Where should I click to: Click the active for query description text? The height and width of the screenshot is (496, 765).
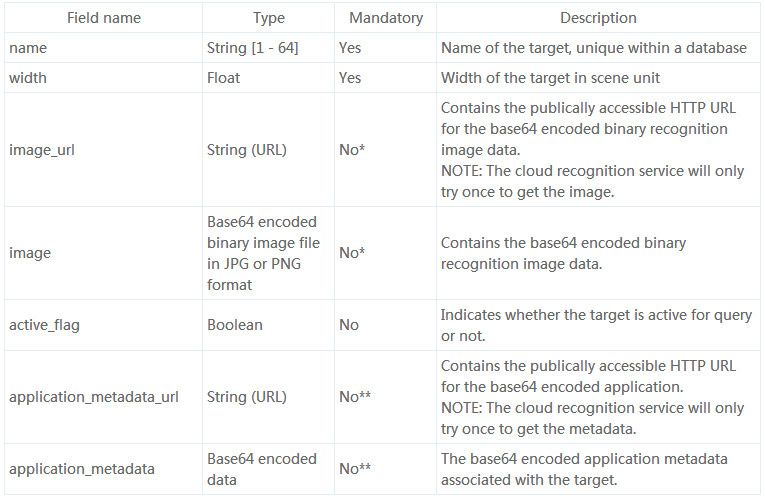click(x=596, y=325)
